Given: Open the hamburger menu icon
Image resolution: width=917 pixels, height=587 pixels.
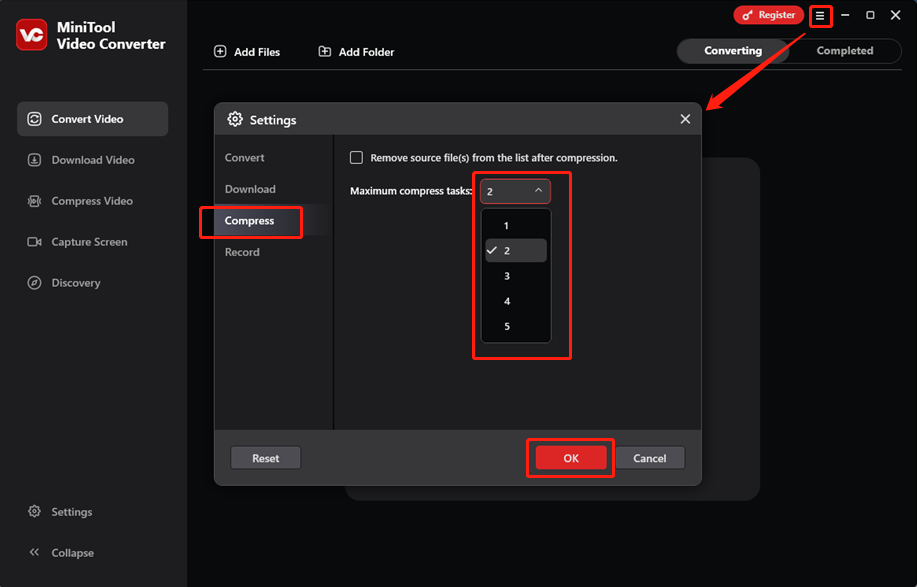Looking at the screenshot, I should 820,16.
